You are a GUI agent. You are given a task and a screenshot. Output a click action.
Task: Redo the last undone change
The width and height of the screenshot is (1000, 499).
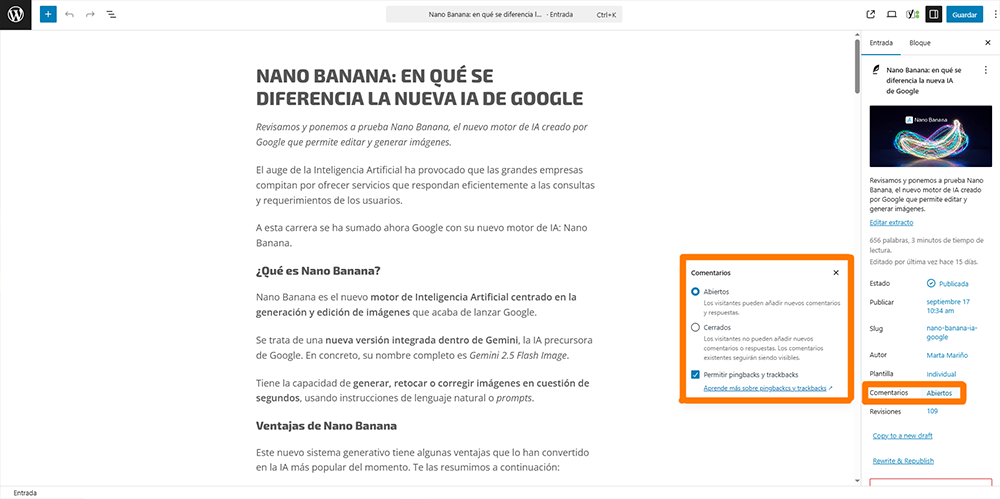click(x=90, y=14)
